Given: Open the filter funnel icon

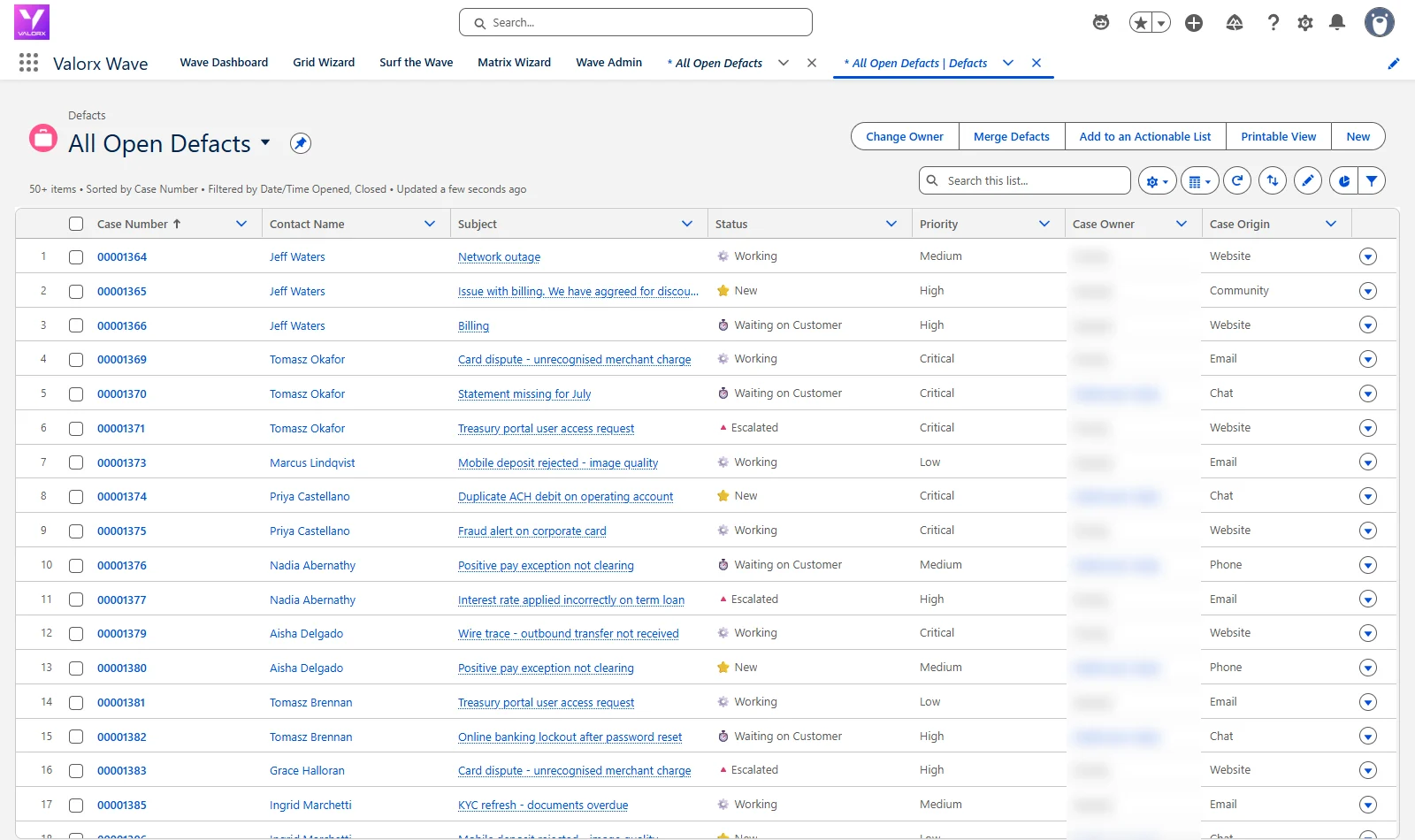Looking at the screenshot, I should click(x=1372, y=181).
